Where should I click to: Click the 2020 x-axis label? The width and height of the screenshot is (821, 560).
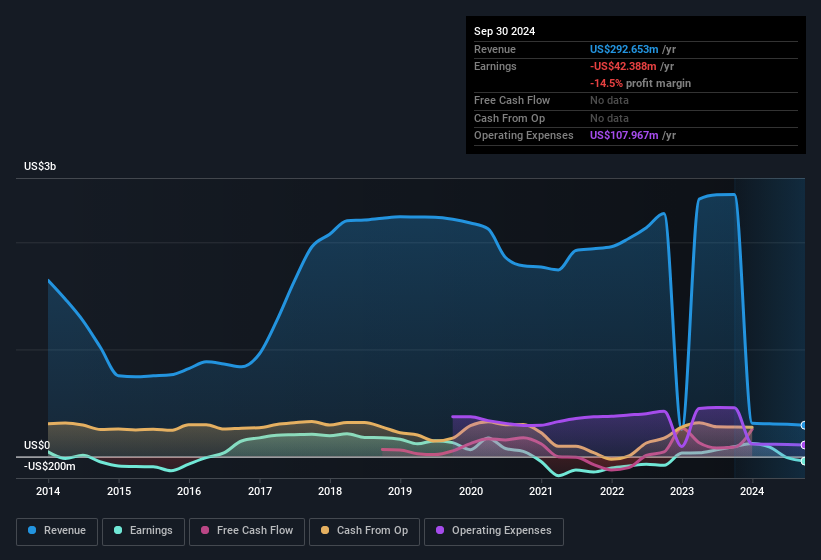coord(471,491)
